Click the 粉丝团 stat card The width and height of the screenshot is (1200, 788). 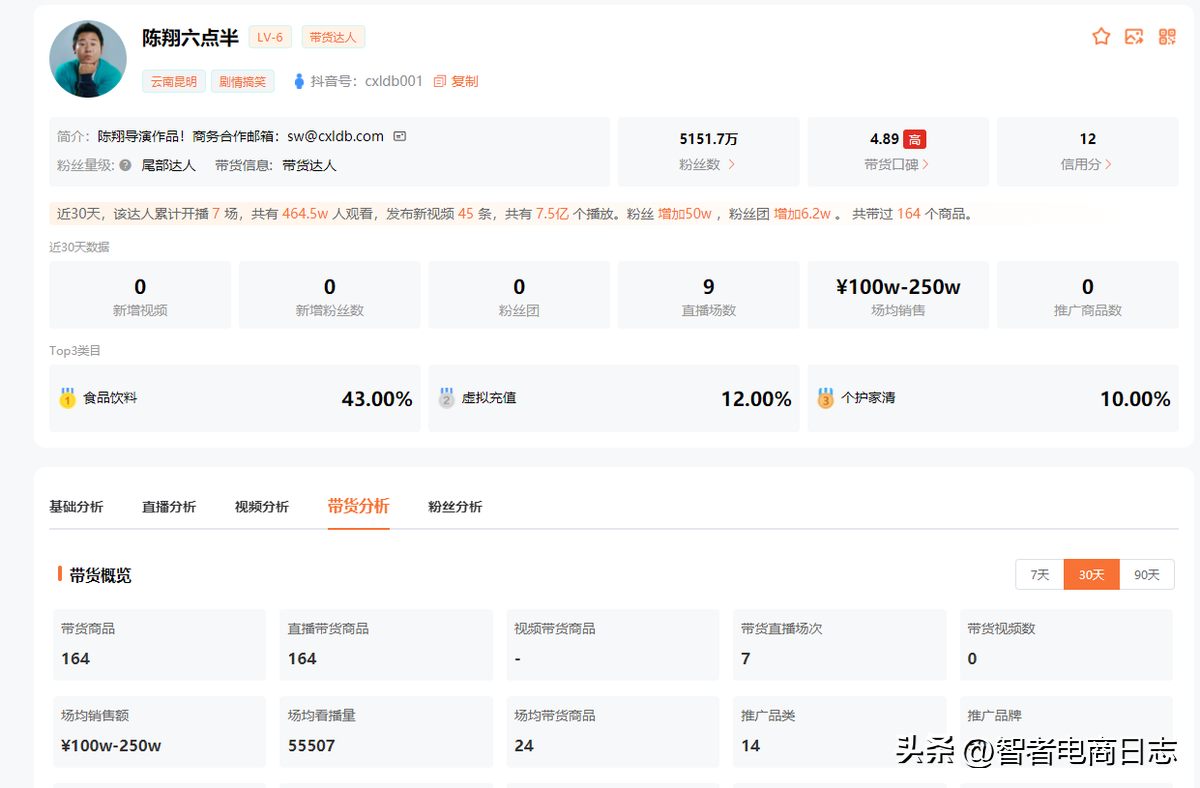point(519,295)
